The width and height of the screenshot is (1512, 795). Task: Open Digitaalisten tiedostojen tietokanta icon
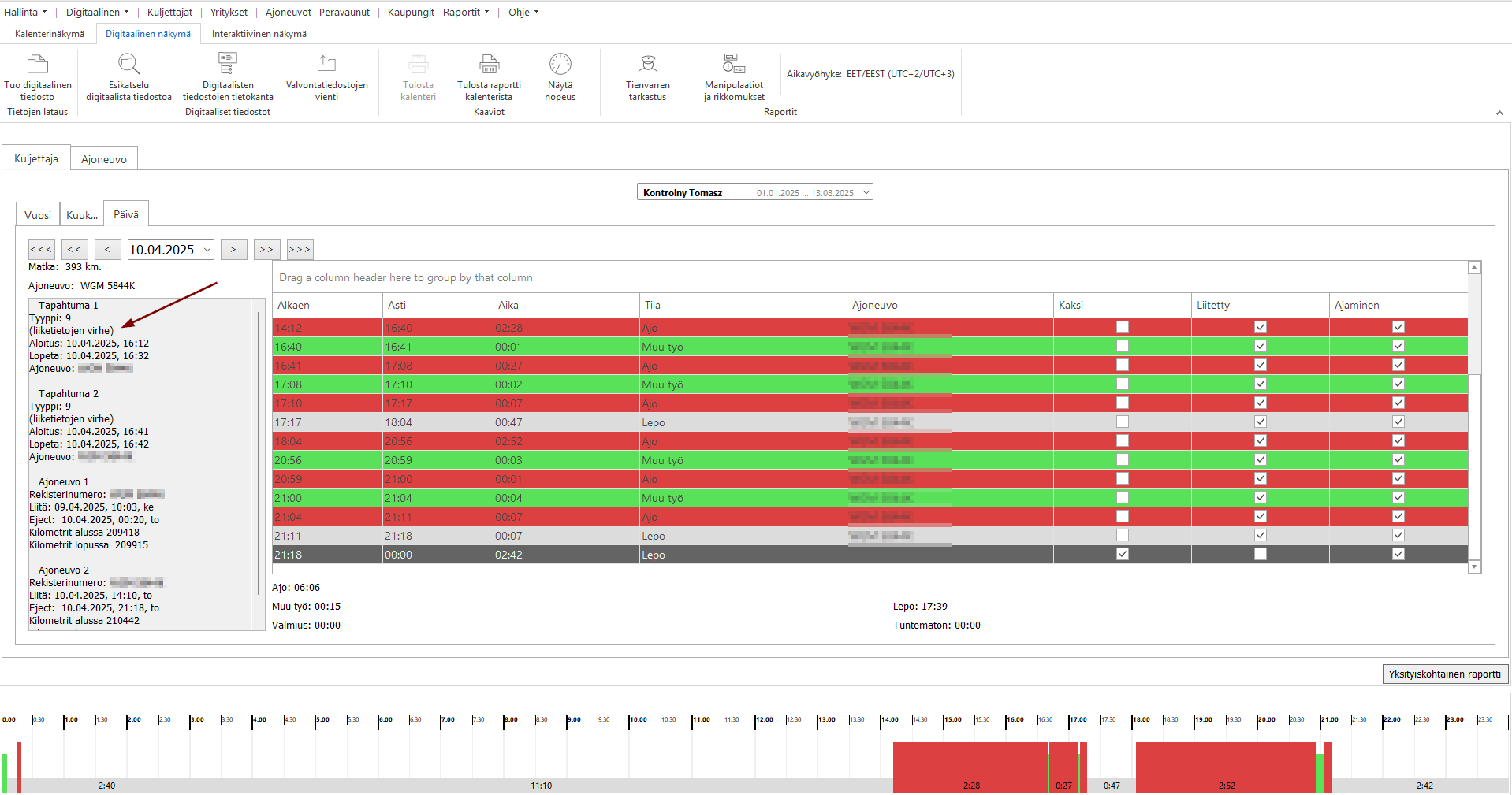(x=228, y=63)
